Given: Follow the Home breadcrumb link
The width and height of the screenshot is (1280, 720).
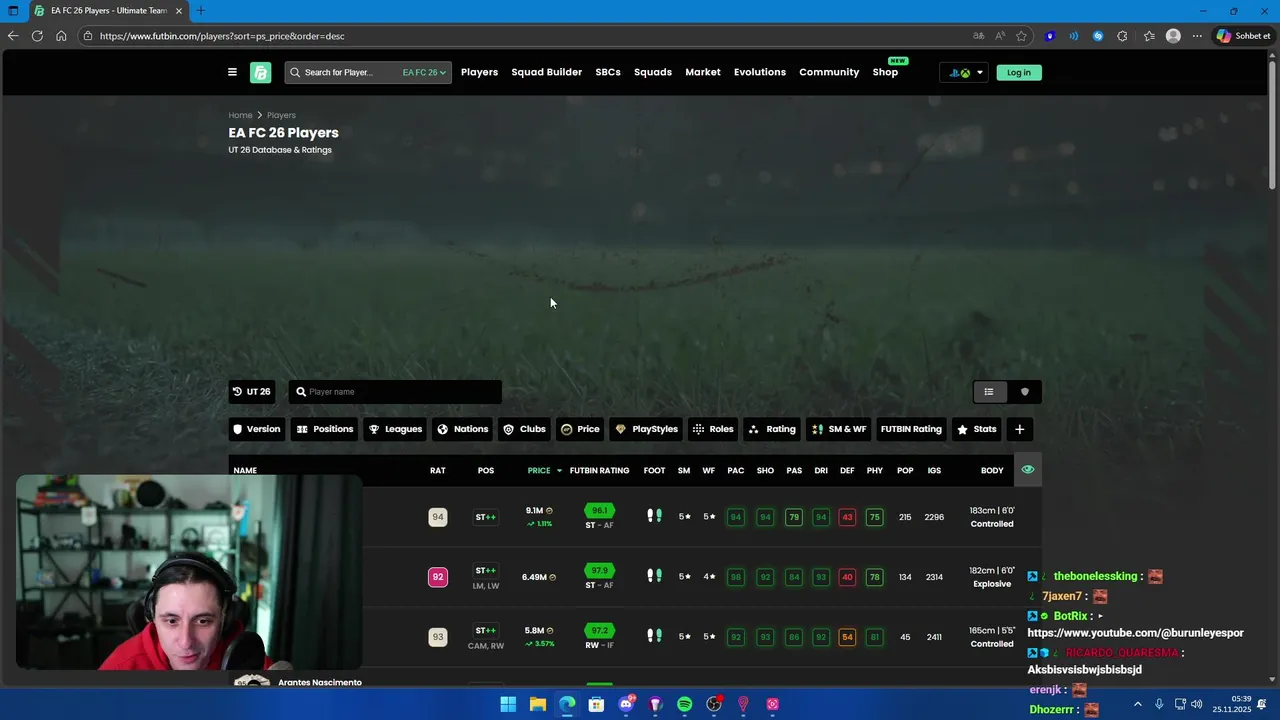Looking at the screenshot, I should tap(240, 115).
